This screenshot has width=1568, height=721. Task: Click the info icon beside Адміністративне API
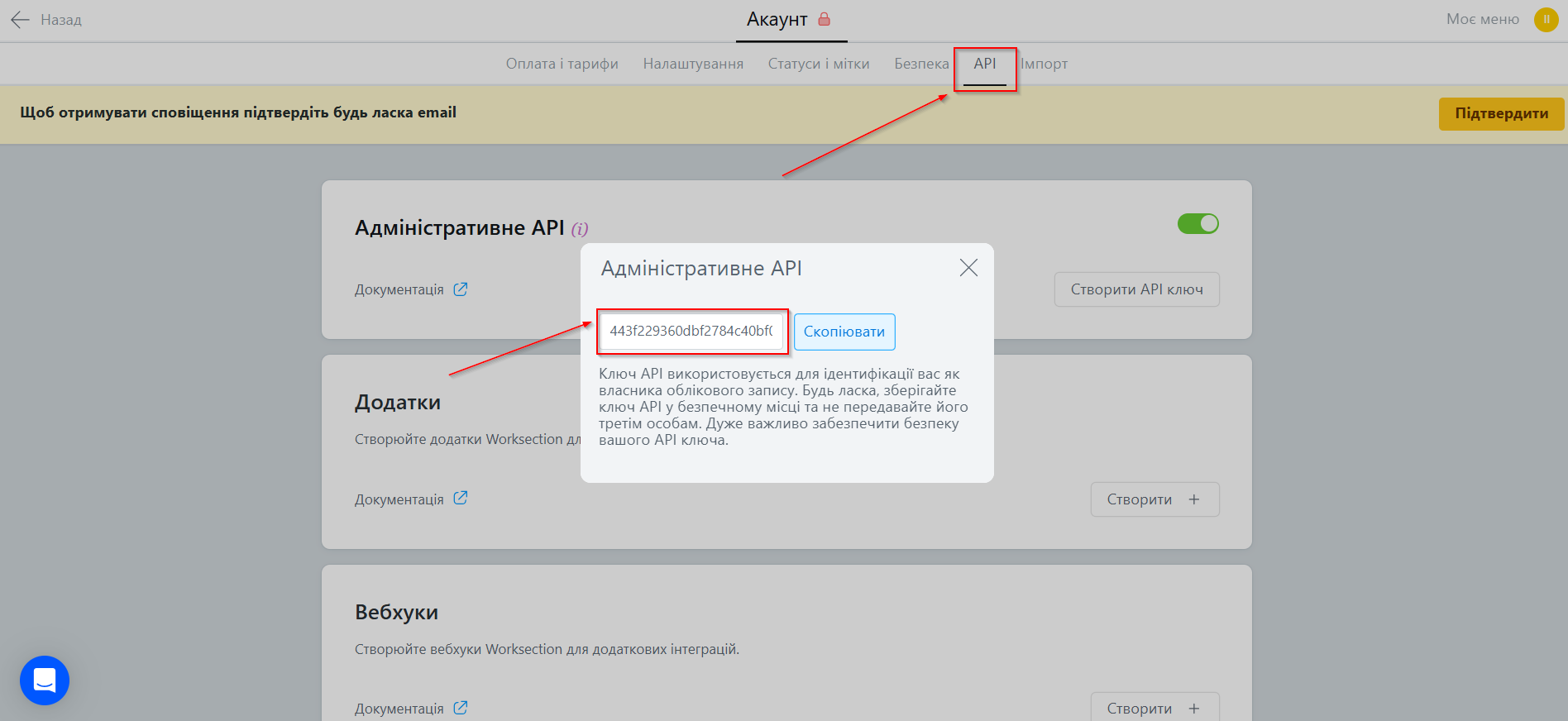580,229
